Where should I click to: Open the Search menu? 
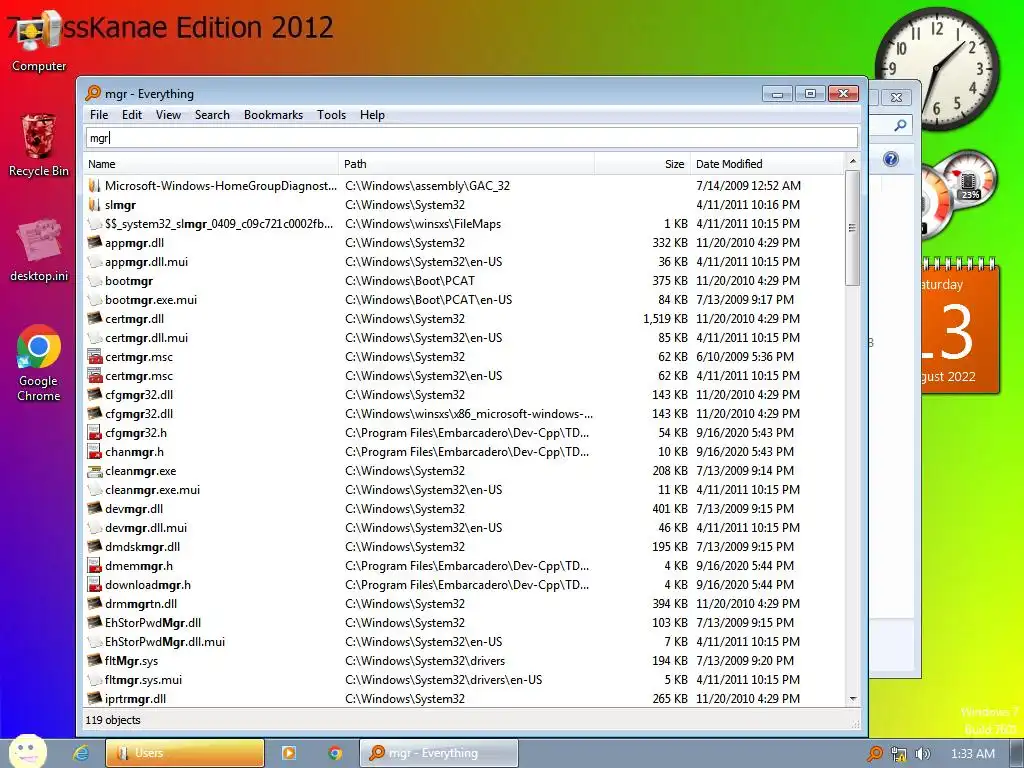pyautogui.click(x=212, y=115)
